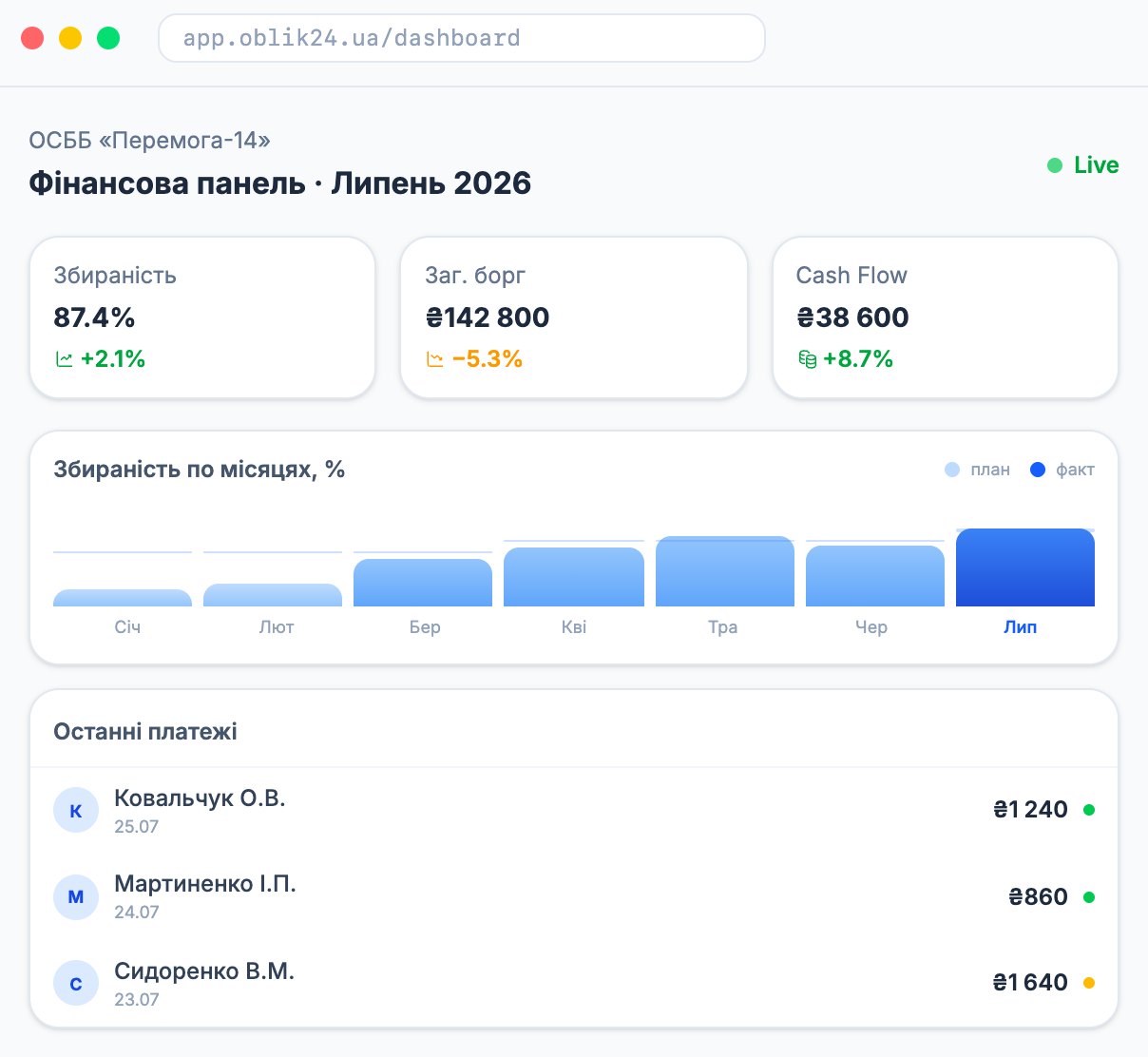The width and height of the screenshot is (1148, 1057).
Task: Open the Cash Flow card
Action: 946,317
